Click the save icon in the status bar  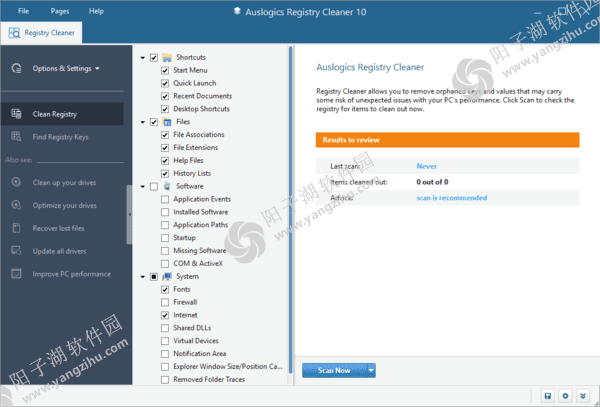pos(548,396)
